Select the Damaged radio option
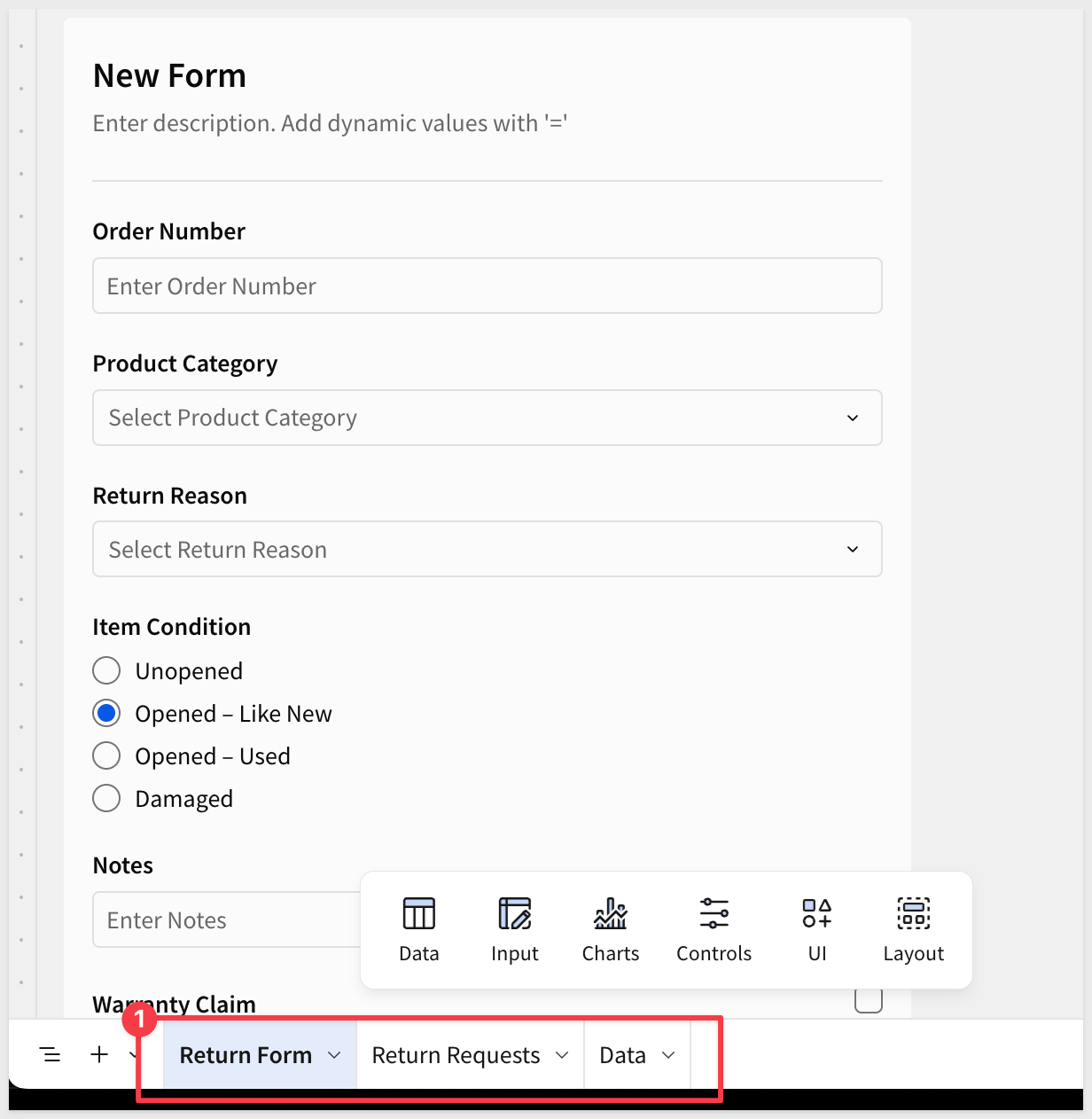The height and width of the screenshot is (1119, 1092). click(x=106, y=798)
